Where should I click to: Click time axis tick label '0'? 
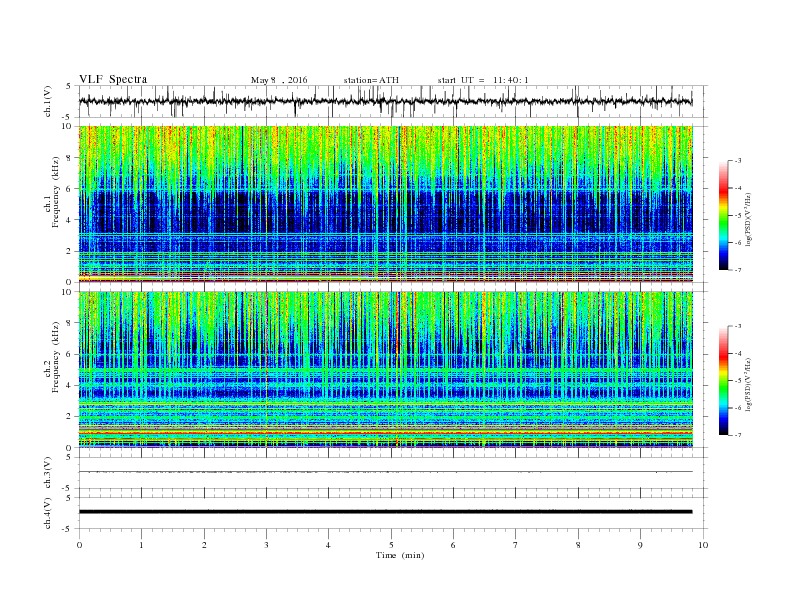tap(79, 545)
